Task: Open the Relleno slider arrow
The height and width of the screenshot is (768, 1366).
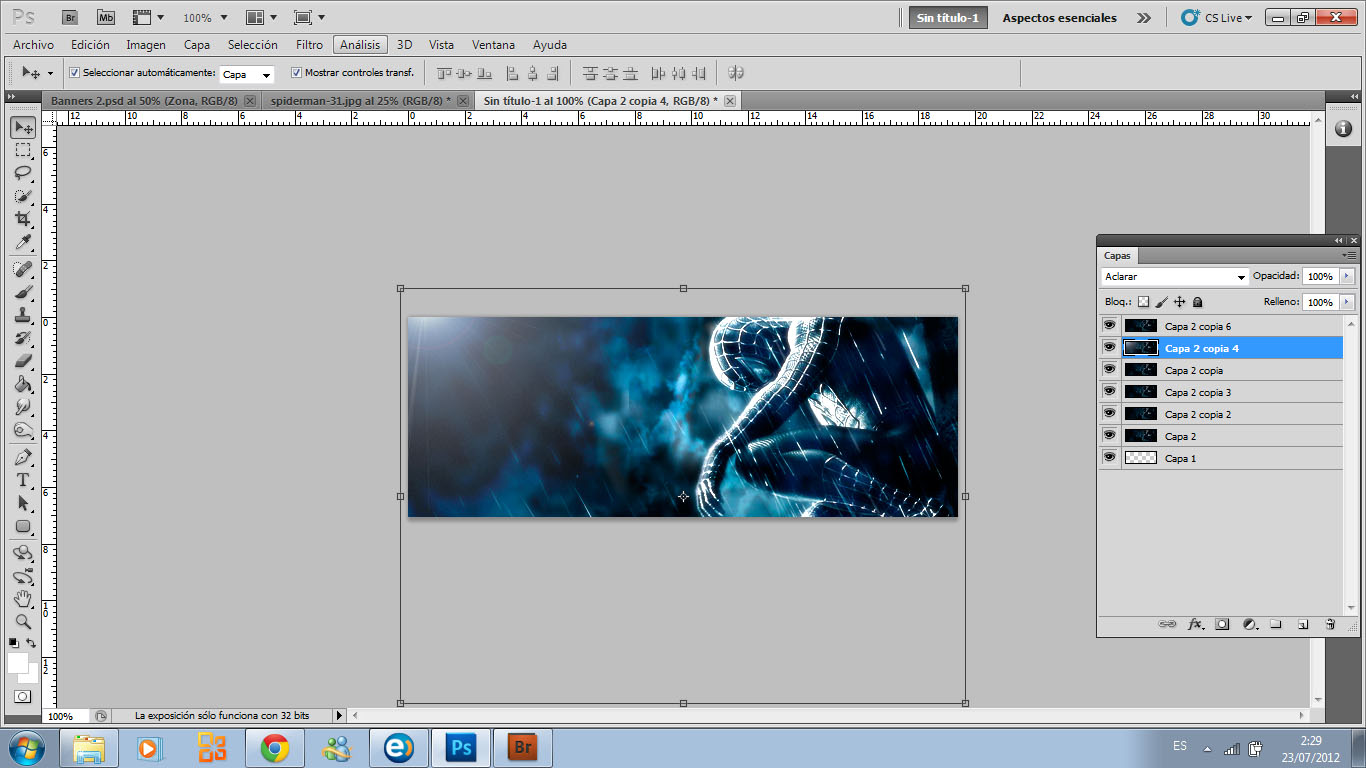Action: click(x=1346, y=302)
